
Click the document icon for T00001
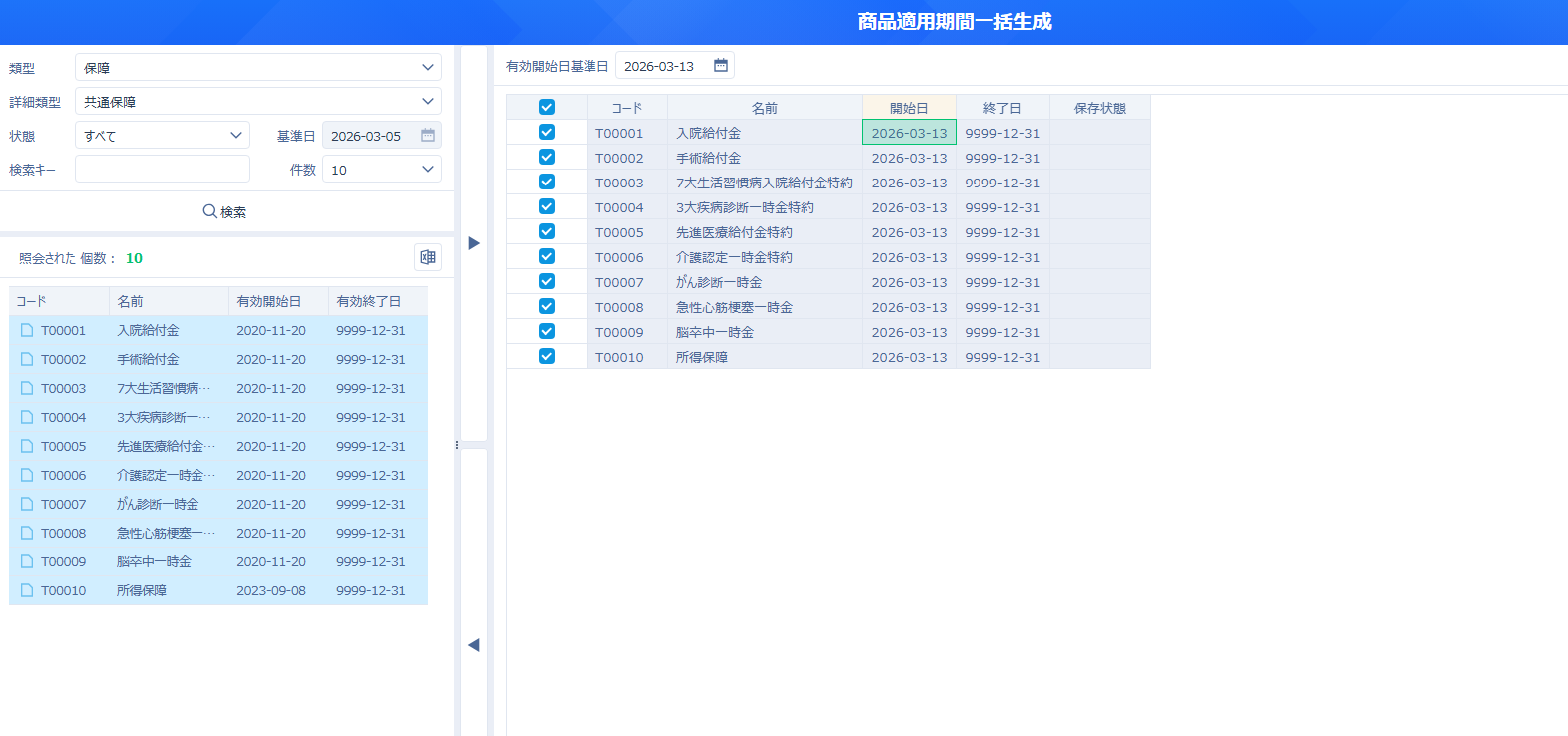coord(27,330)
